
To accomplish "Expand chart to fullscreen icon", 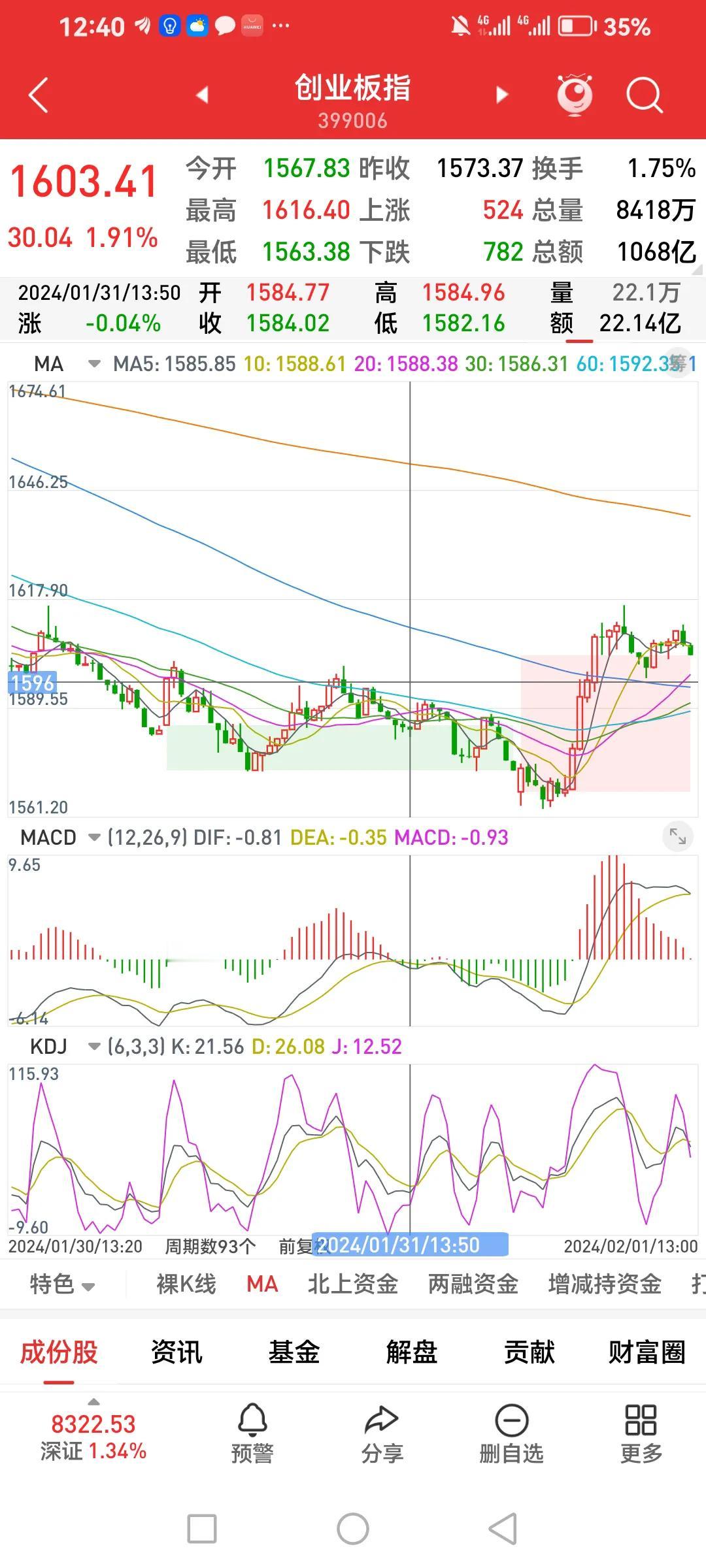I will tap(678, 837).
